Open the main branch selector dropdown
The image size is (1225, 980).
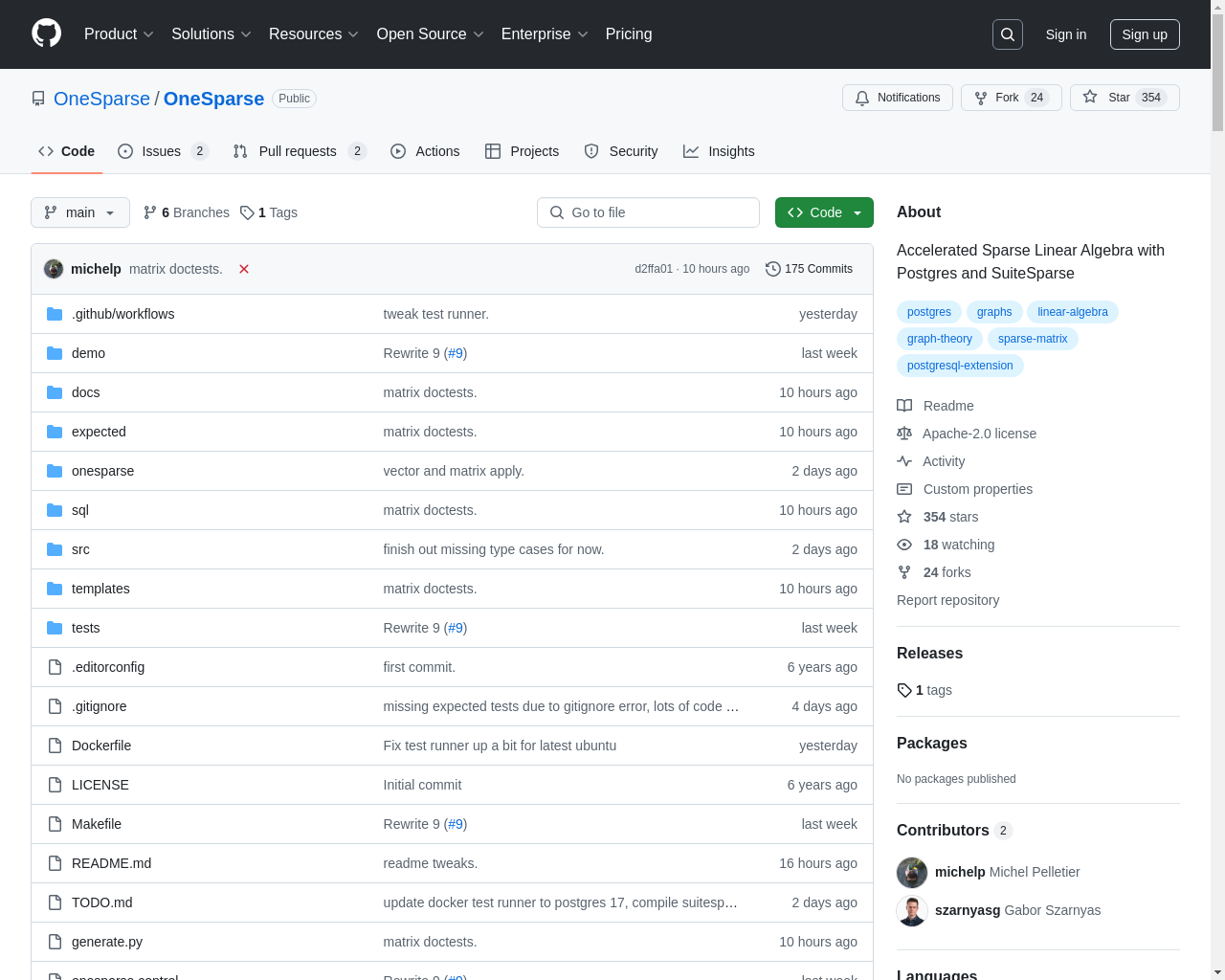click(x=80, y=212)
